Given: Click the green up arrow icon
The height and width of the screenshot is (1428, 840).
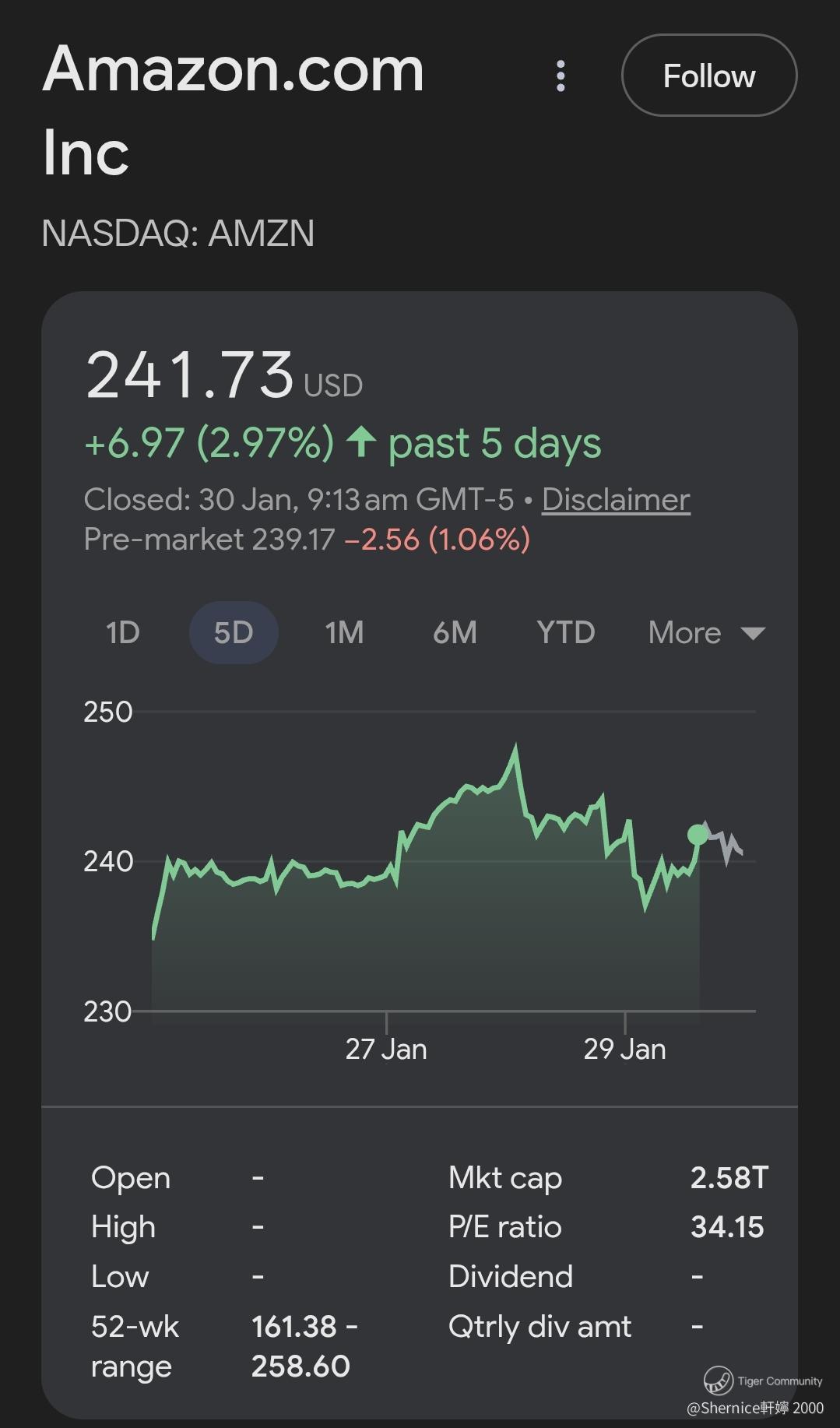Looking at the screenshot, I should click(361, 442).
